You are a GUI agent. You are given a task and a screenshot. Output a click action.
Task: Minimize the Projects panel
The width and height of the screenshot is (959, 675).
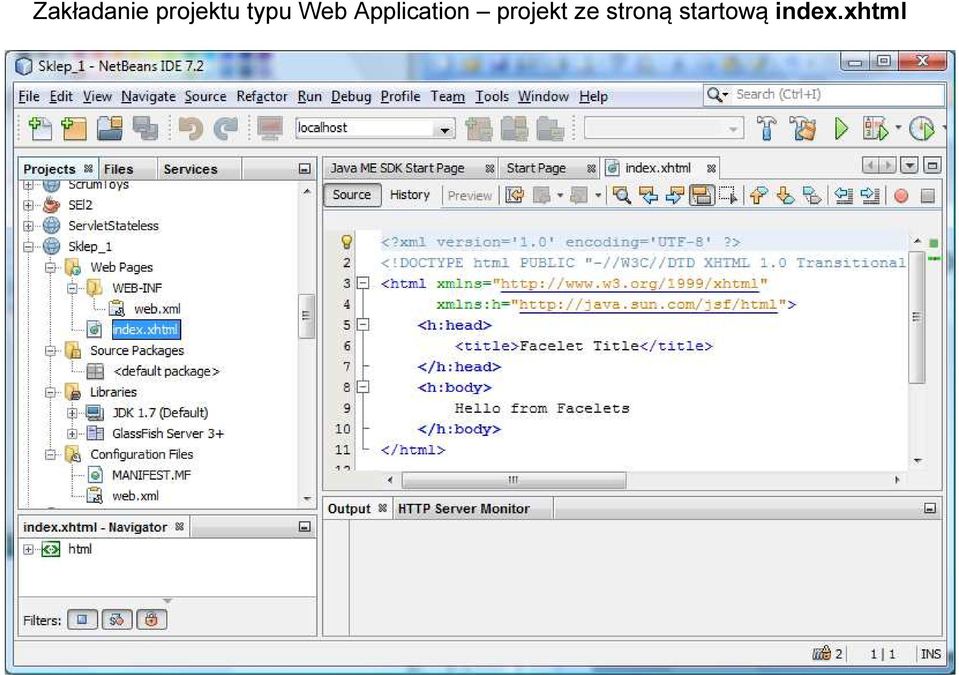tap(305, 169)
